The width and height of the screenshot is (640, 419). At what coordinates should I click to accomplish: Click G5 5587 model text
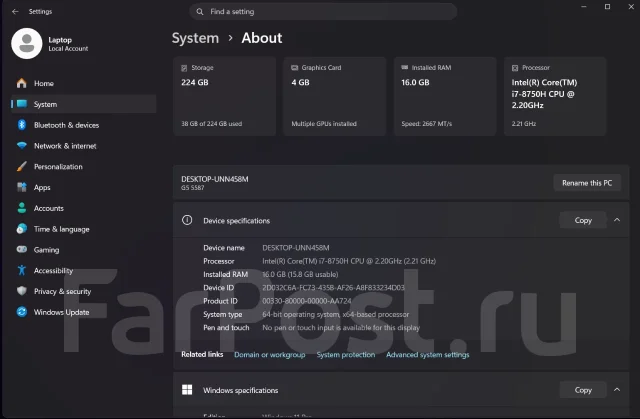click(x=193, y=188)
